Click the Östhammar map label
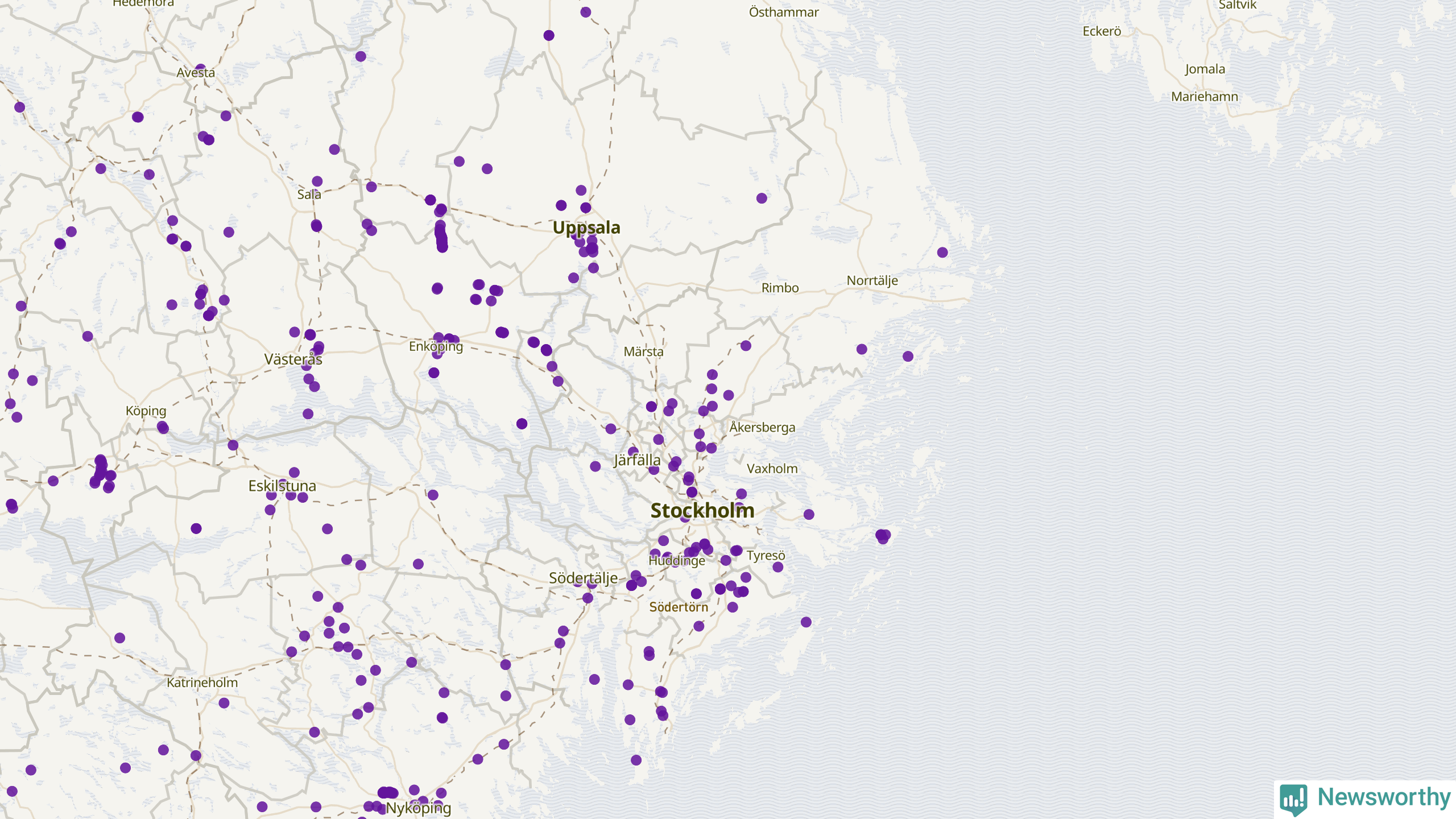This screenshot has width=1456, height=819. click(784, 12)
